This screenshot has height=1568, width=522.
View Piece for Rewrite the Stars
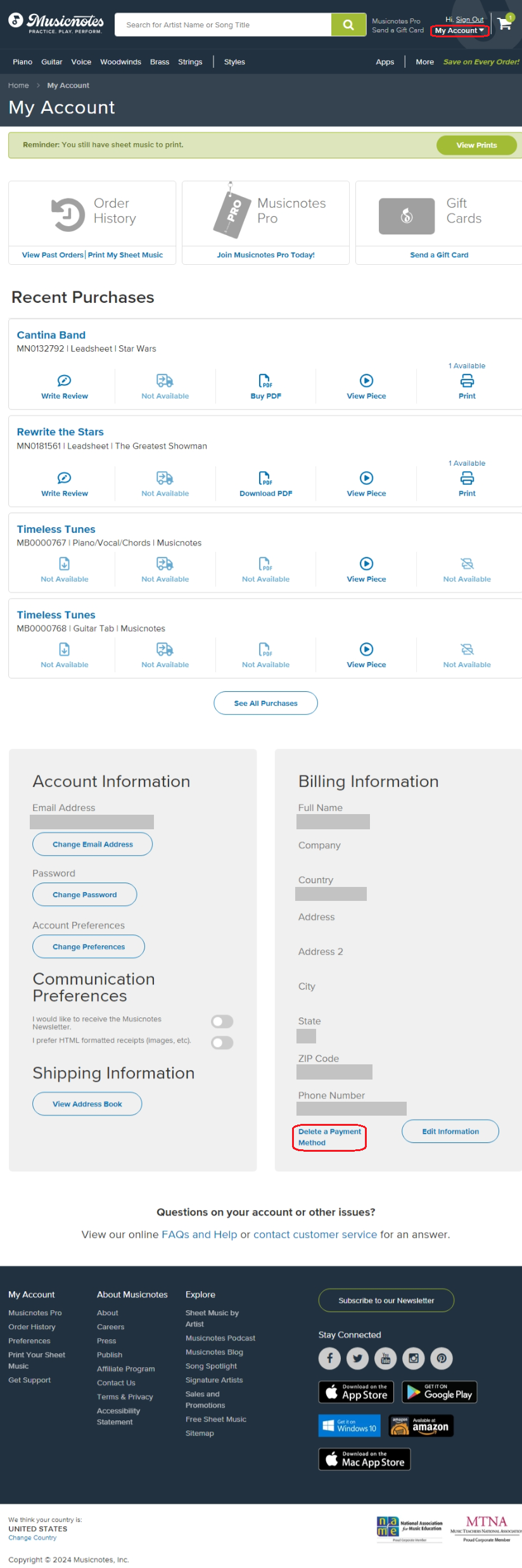[366, 484]
